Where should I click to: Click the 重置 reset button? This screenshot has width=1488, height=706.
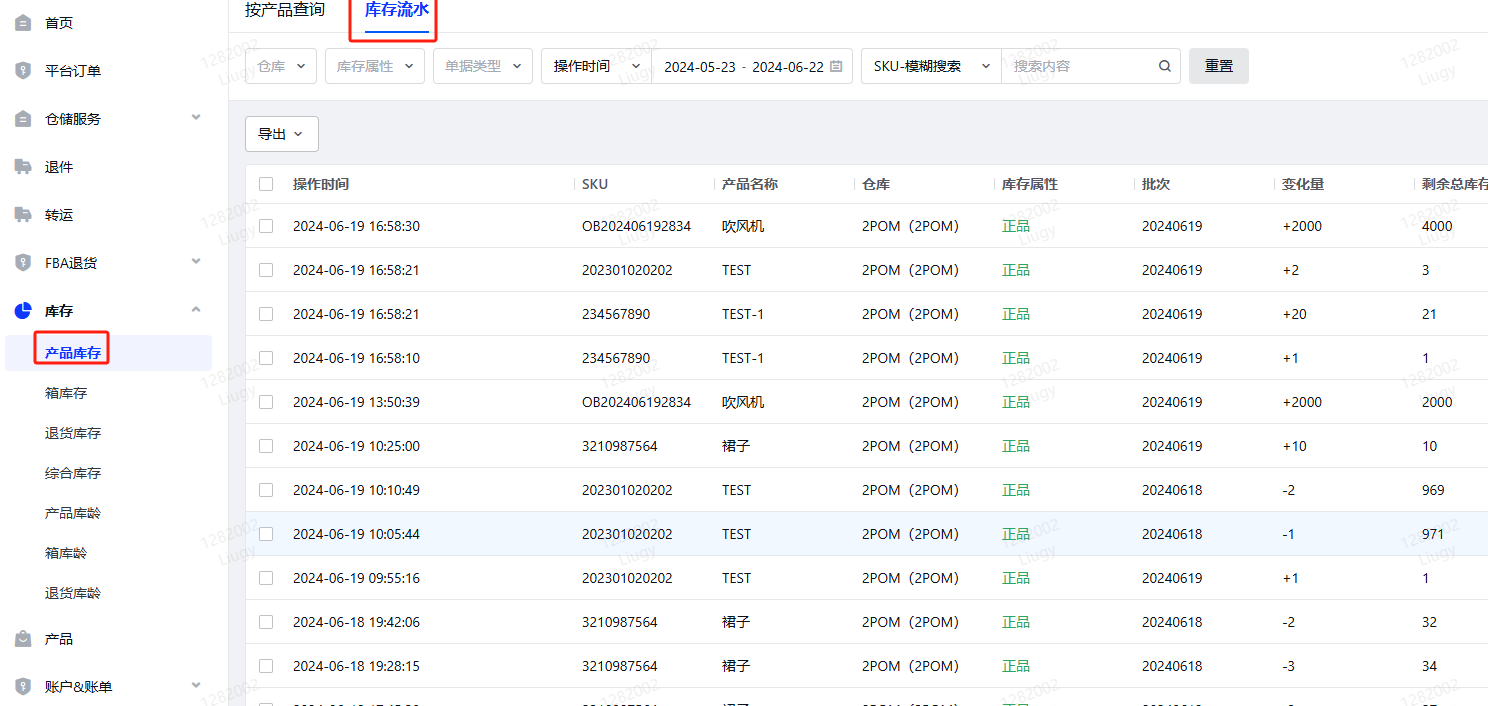(1219, 66)
